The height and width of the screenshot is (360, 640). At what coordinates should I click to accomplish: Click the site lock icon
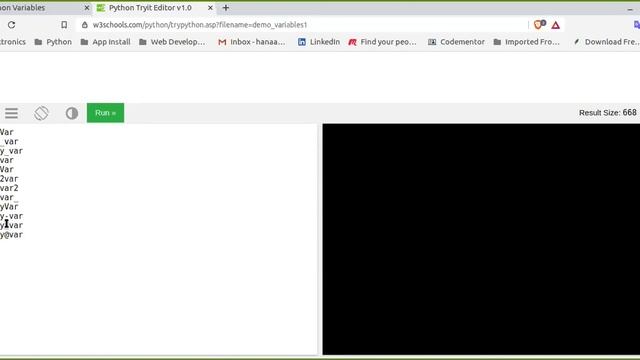(x=84, y=25)
